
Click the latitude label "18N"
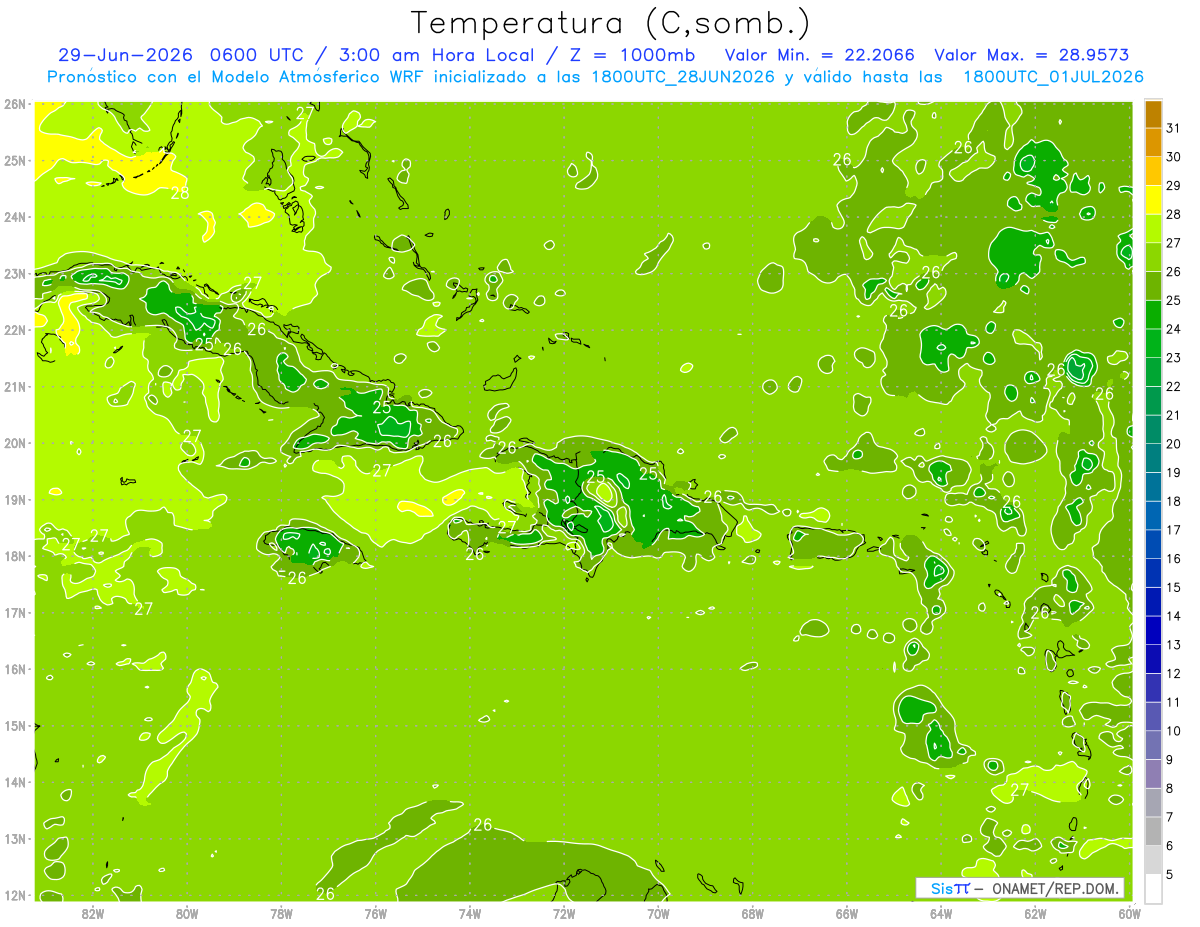[x=15, y=556]
